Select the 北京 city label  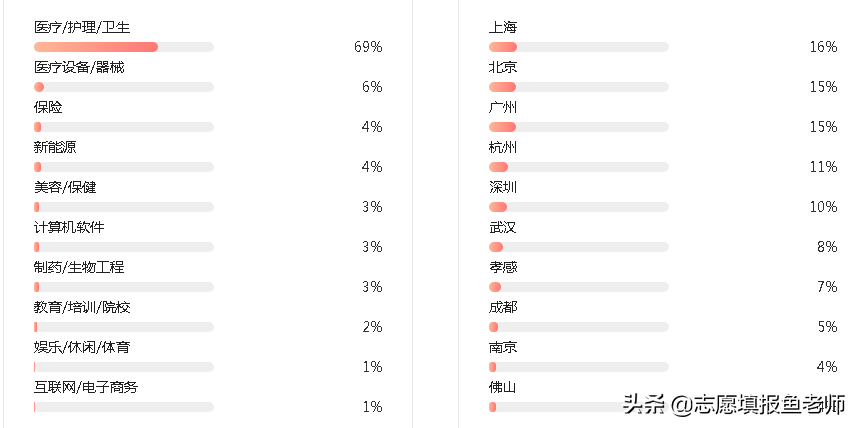[503, 67]
